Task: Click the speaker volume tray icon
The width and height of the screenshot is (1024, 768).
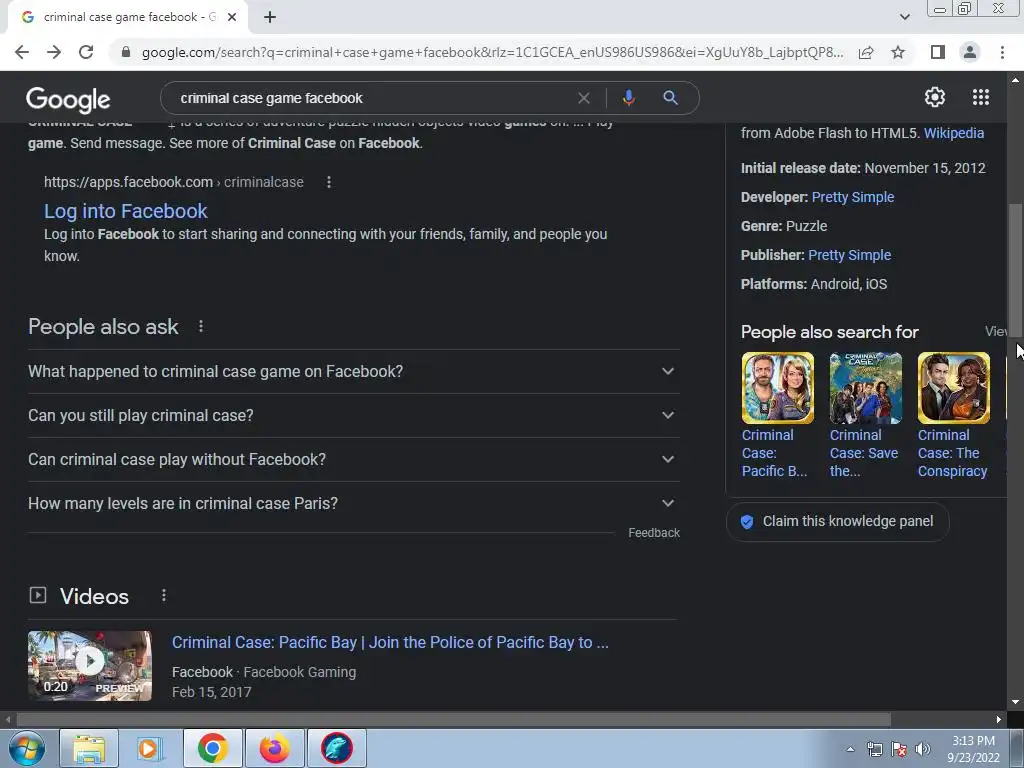Action: [x=923, y=749]
